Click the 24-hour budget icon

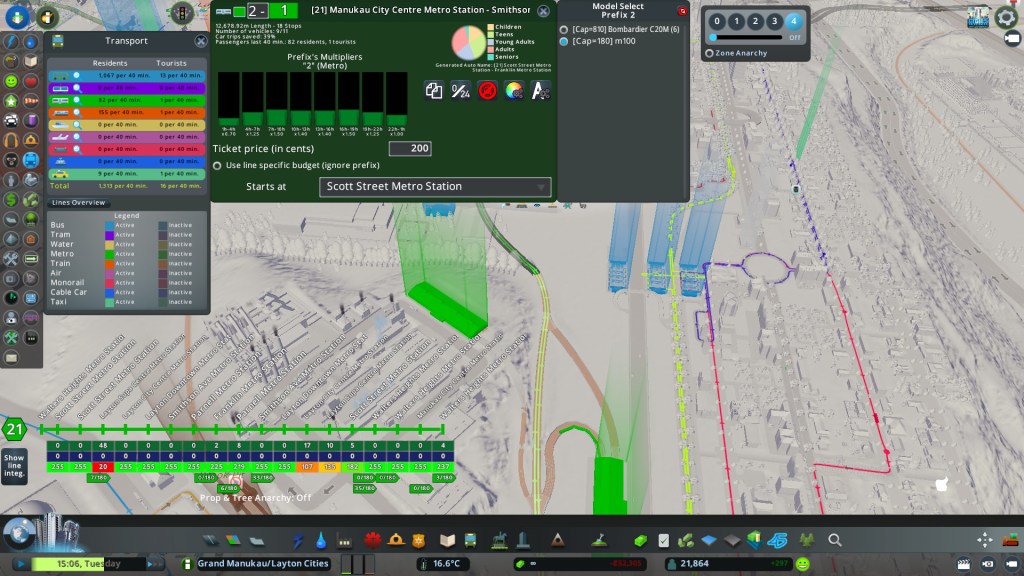tap(461, 91)
